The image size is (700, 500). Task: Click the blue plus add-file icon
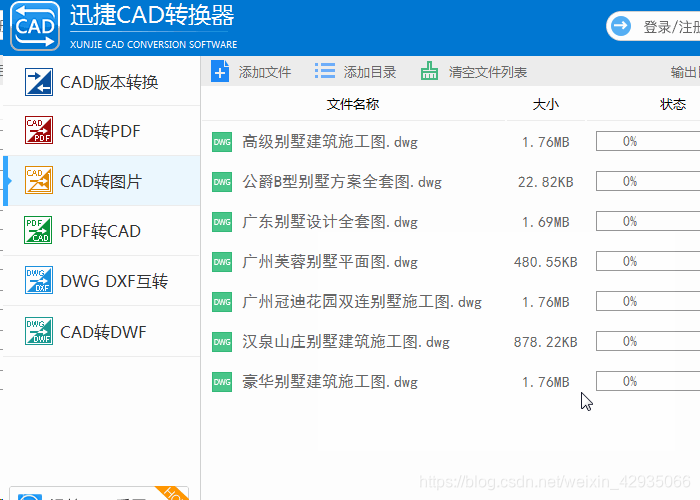coord(220,71)
